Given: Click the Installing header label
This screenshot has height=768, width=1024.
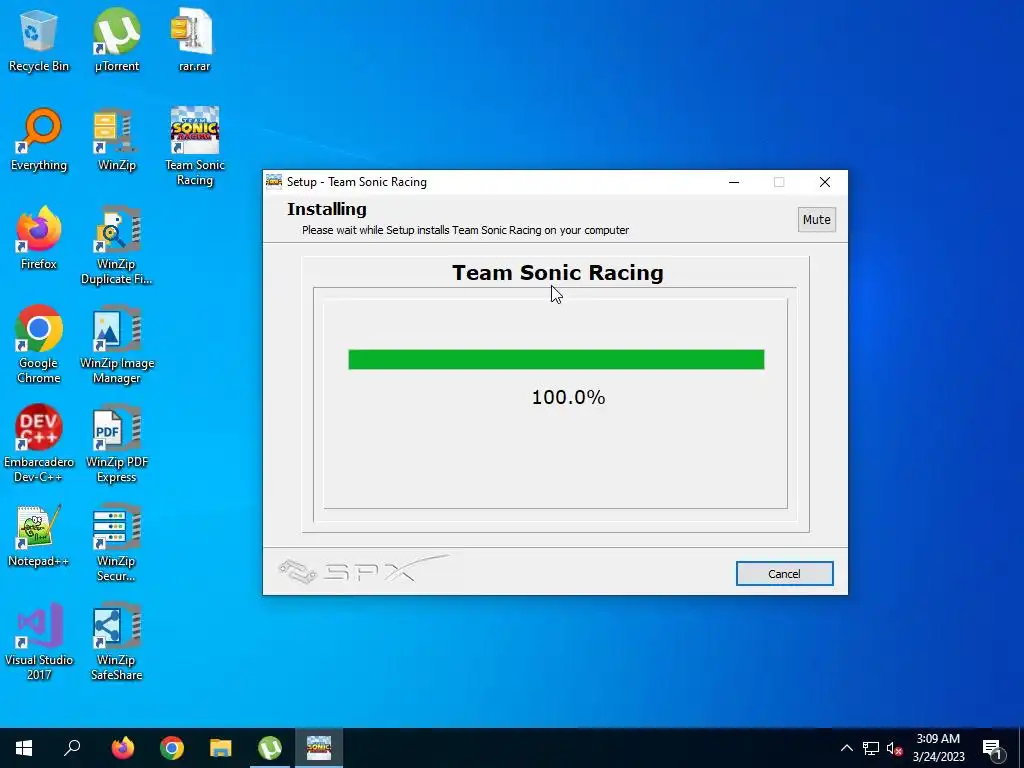Looking at the screenshot, I should click(327, 209).
